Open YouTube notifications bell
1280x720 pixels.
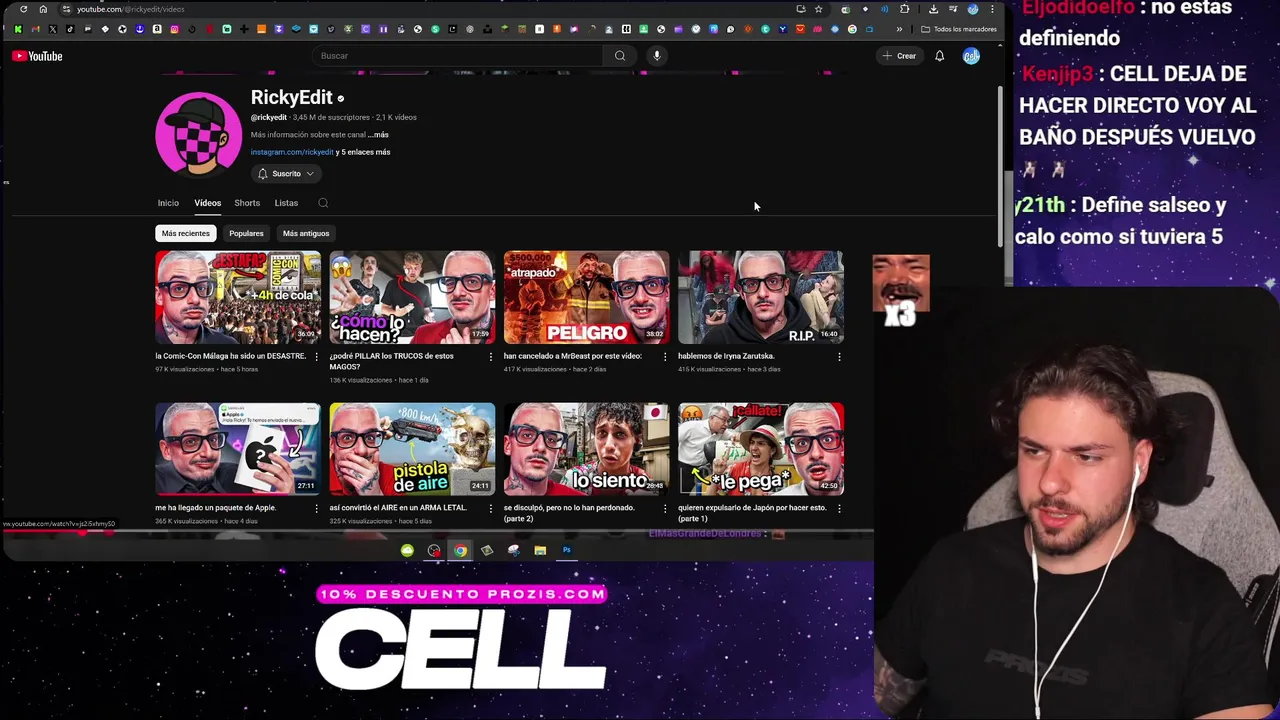pos(939,56)
